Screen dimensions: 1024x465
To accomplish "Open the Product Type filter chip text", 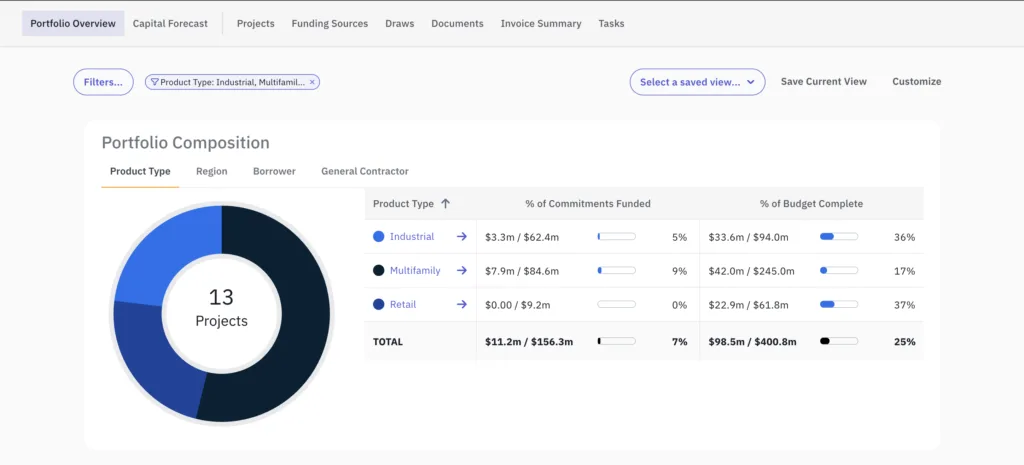I will point(232,82).
